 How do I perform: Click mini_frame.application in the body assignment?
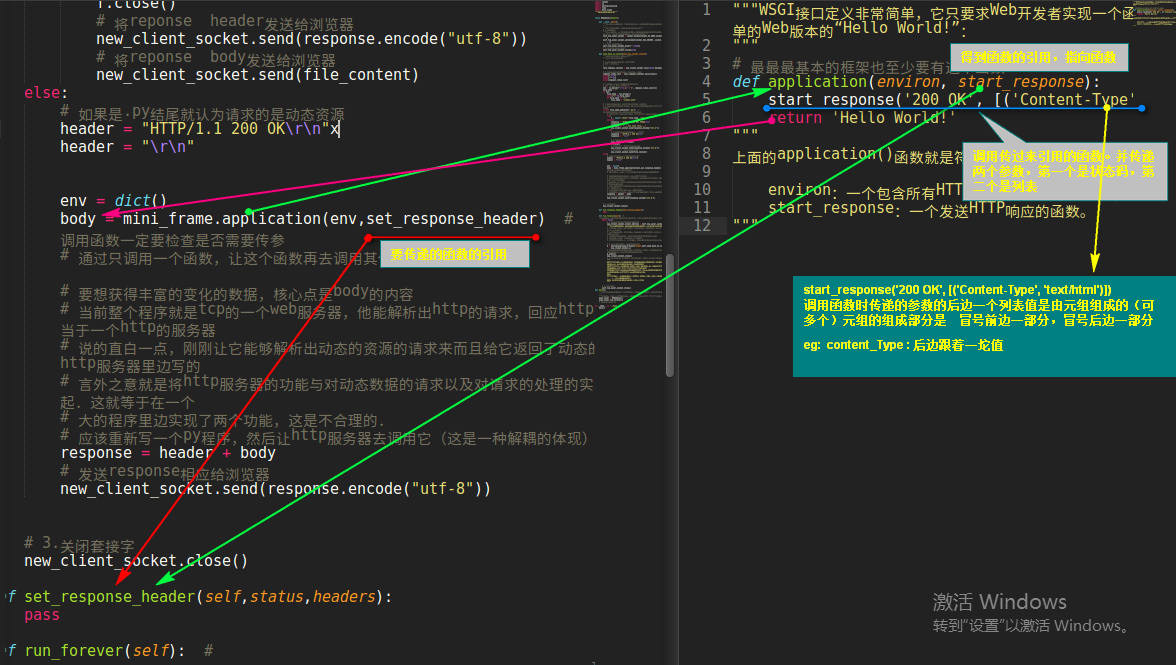pyautogui.click(x=222, y=219)
